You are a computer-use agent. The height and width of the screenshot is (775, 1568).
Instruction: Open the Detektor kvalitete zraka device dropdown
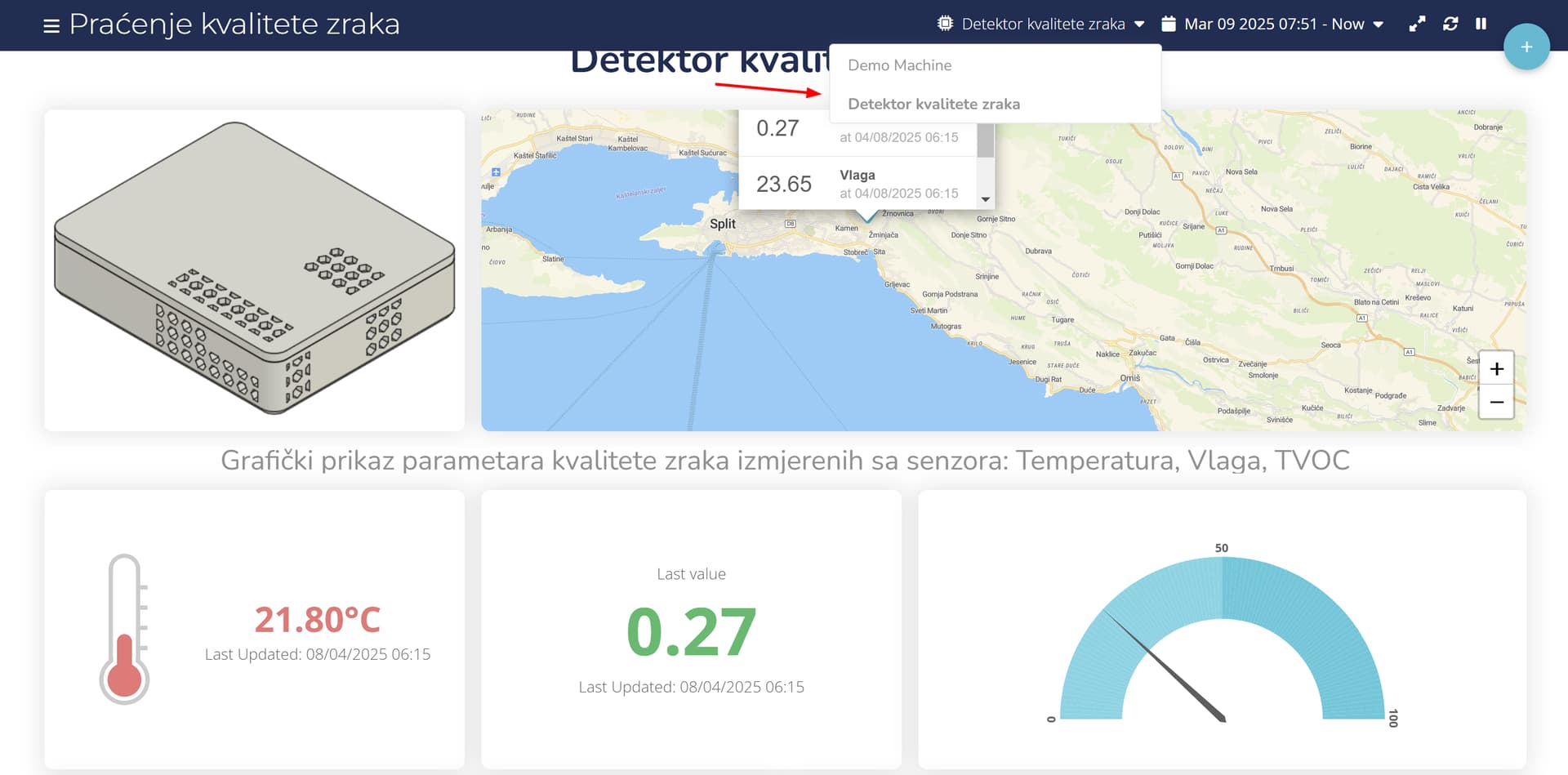[1041, 24]
